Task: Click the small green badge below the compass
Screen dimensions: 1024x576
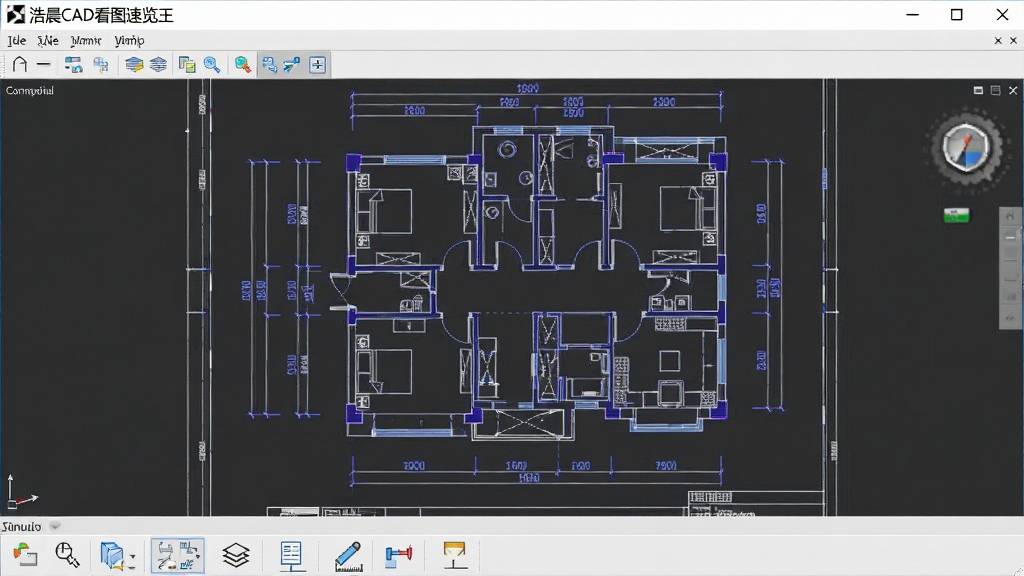Action: click(956, 215)
